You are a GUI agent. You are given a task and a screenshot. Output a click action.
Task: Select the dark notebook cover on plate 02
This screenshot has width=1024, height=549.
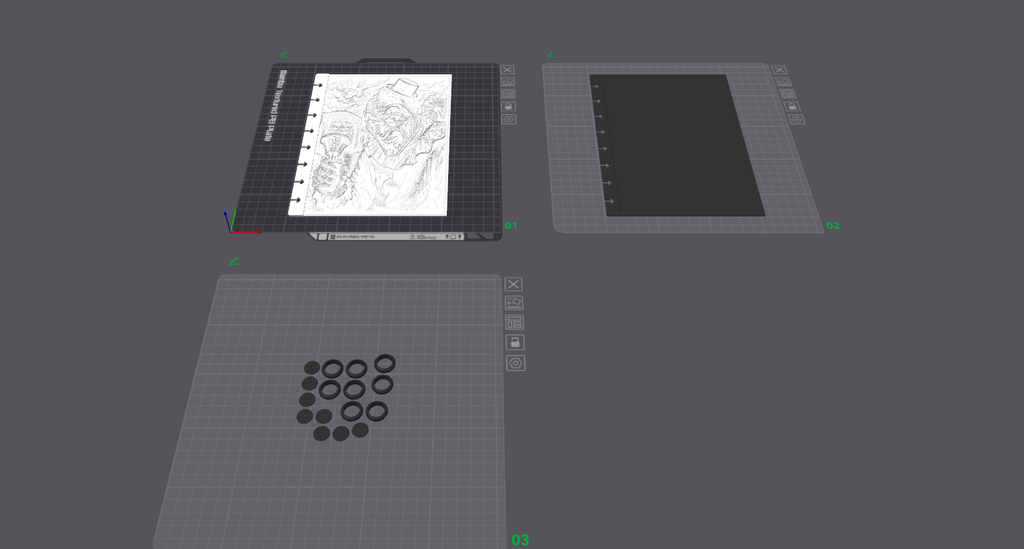pyautogui.click(x=676, y=145)
